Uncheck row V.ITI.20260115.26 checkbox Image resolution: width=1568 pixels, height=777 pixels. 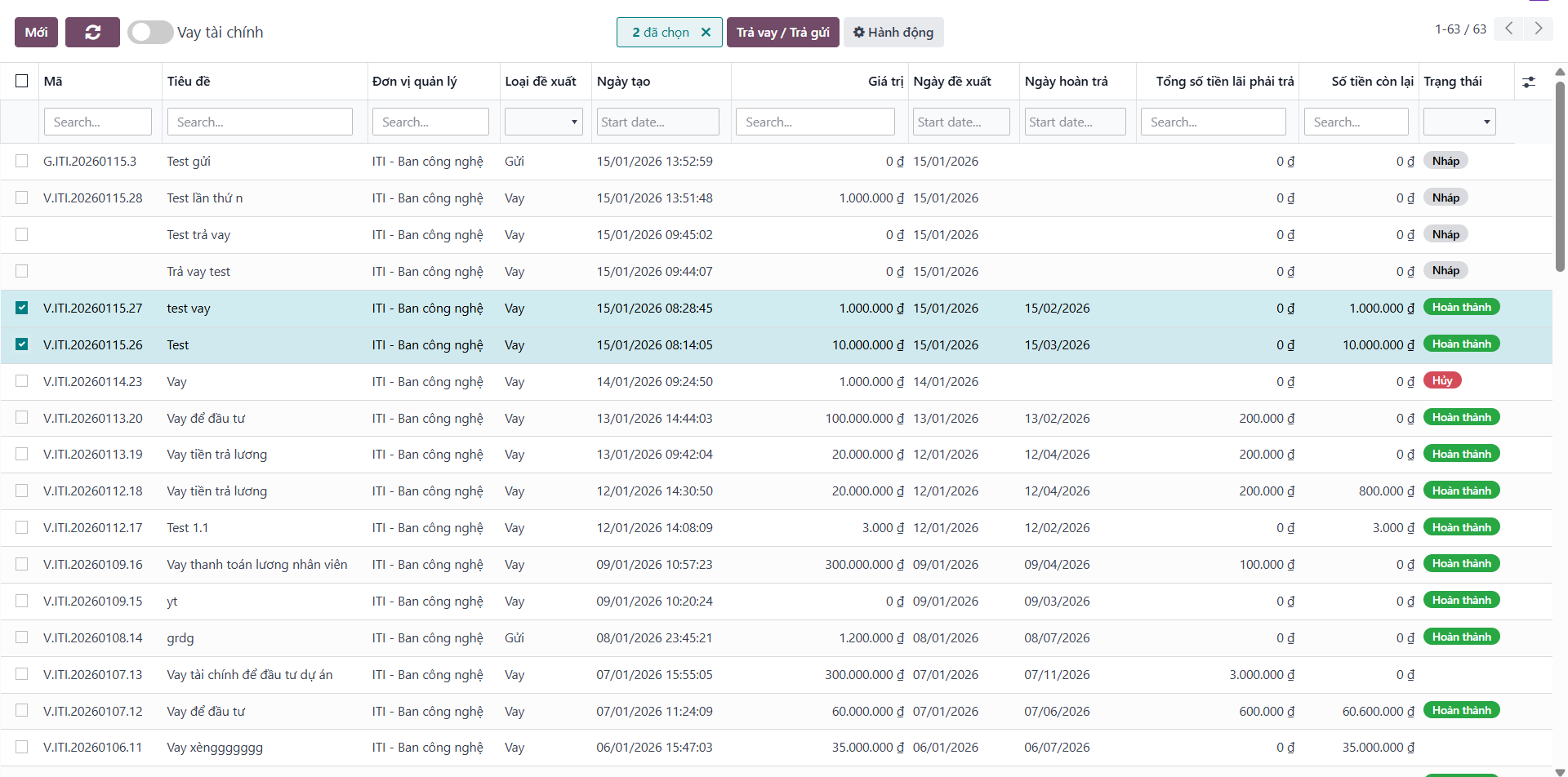22,344
